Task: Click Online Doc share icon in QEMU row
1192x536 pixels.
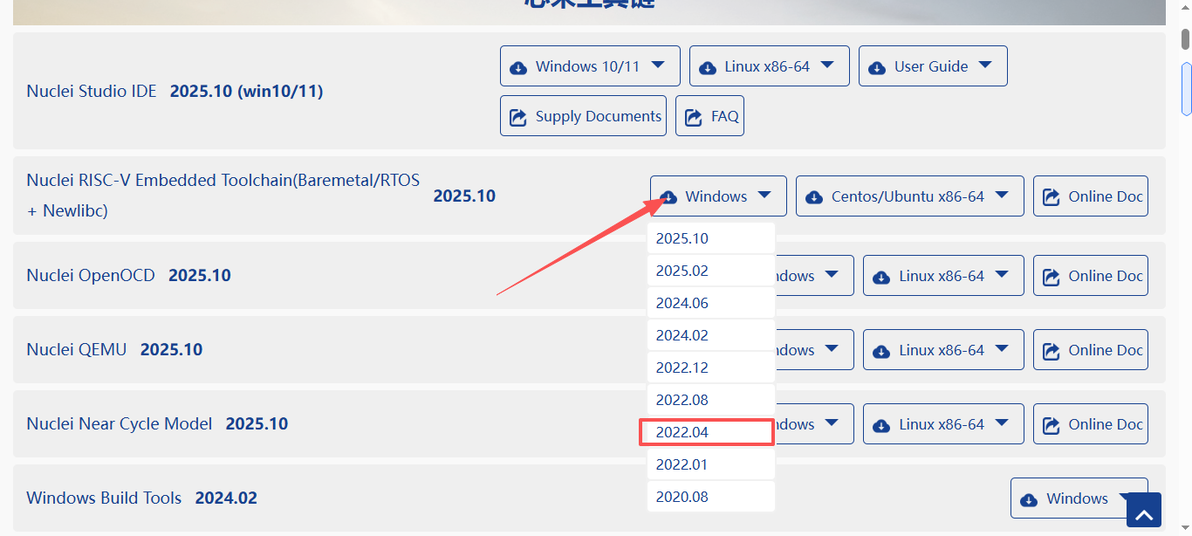Action: [1051, 350]
